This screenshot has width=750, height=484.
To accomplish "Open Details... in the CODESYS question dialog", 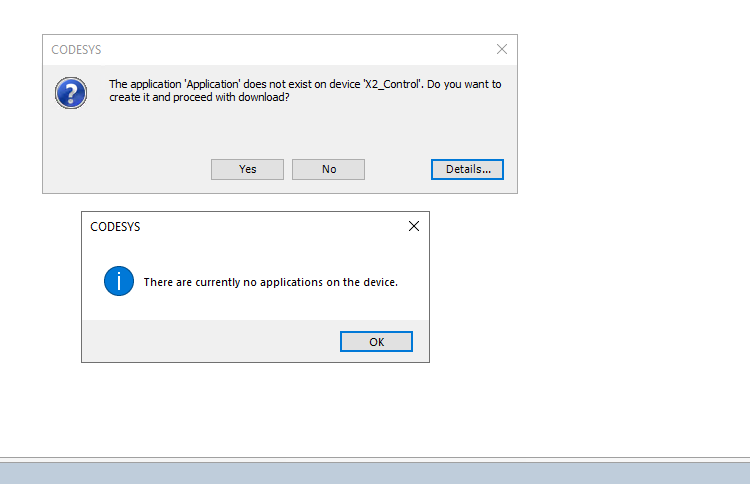I will click(x=467, y=169).
